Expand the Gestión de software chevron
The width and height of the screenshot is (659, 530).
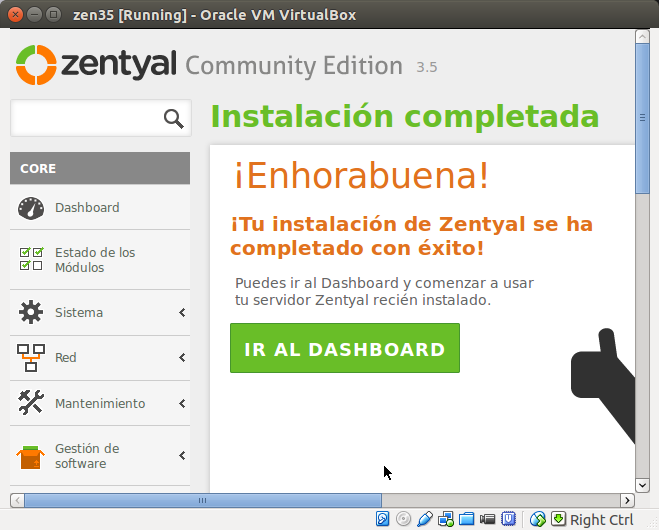coord(182,456)
